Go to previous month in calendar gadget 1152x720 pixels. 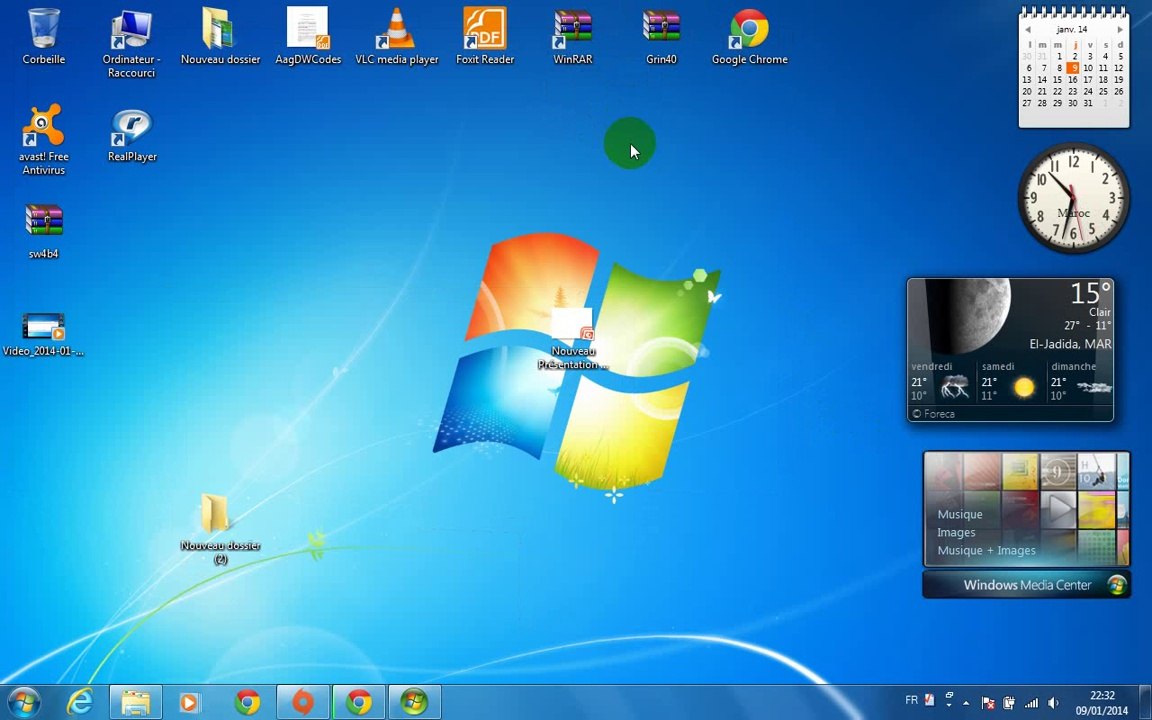tap(1027, 29)
